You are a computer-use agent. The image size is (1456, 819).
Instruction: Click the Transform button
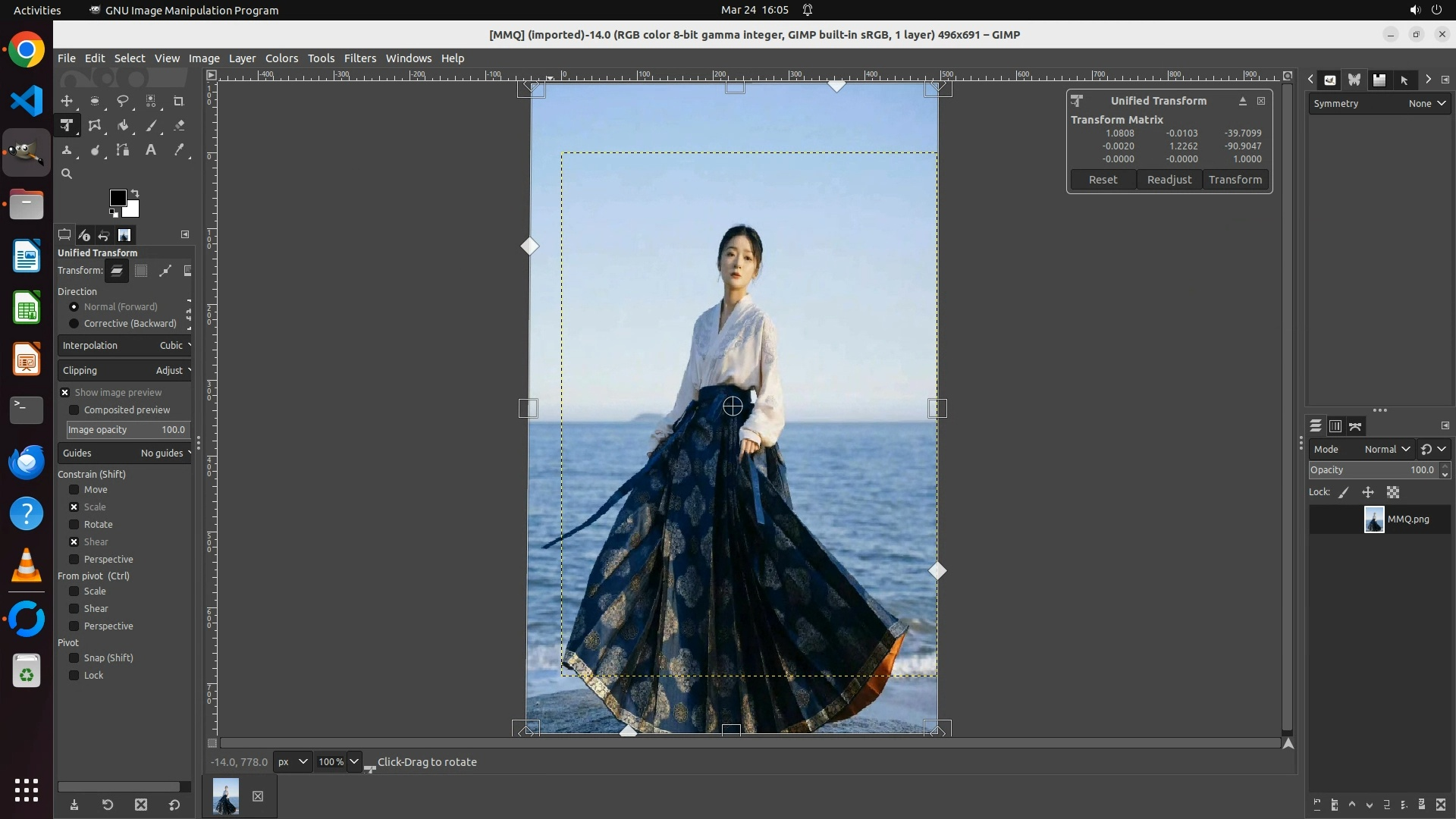1235,180
